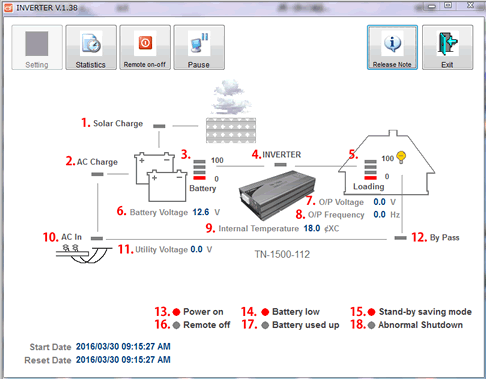
Task: Click the Battery Voltage 12.6 reading
Action: point(201,212)
